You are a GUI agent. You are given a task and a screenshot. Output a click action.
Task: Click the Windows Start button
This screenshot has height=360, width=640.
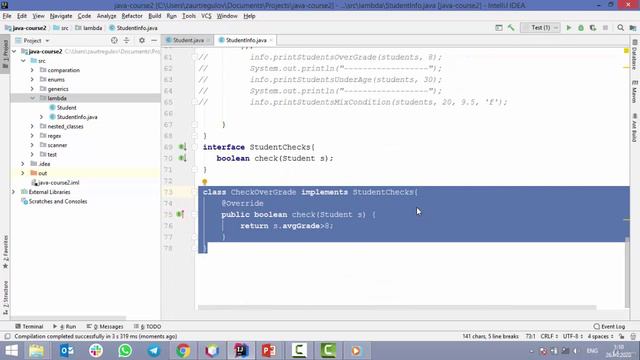tap(11, 351)
